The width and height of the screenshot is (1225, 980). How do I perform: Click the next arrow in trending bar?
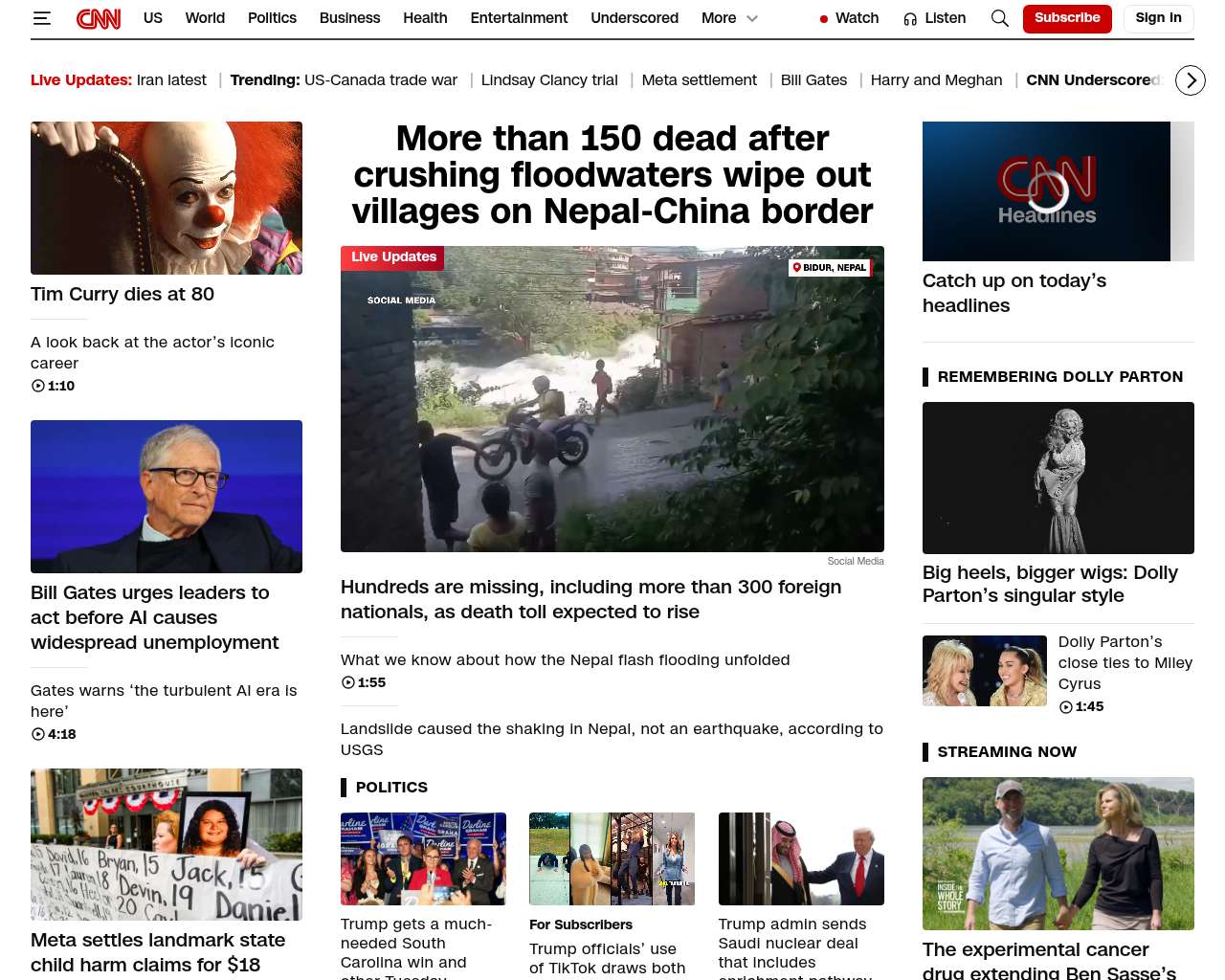coord(1190,80)
